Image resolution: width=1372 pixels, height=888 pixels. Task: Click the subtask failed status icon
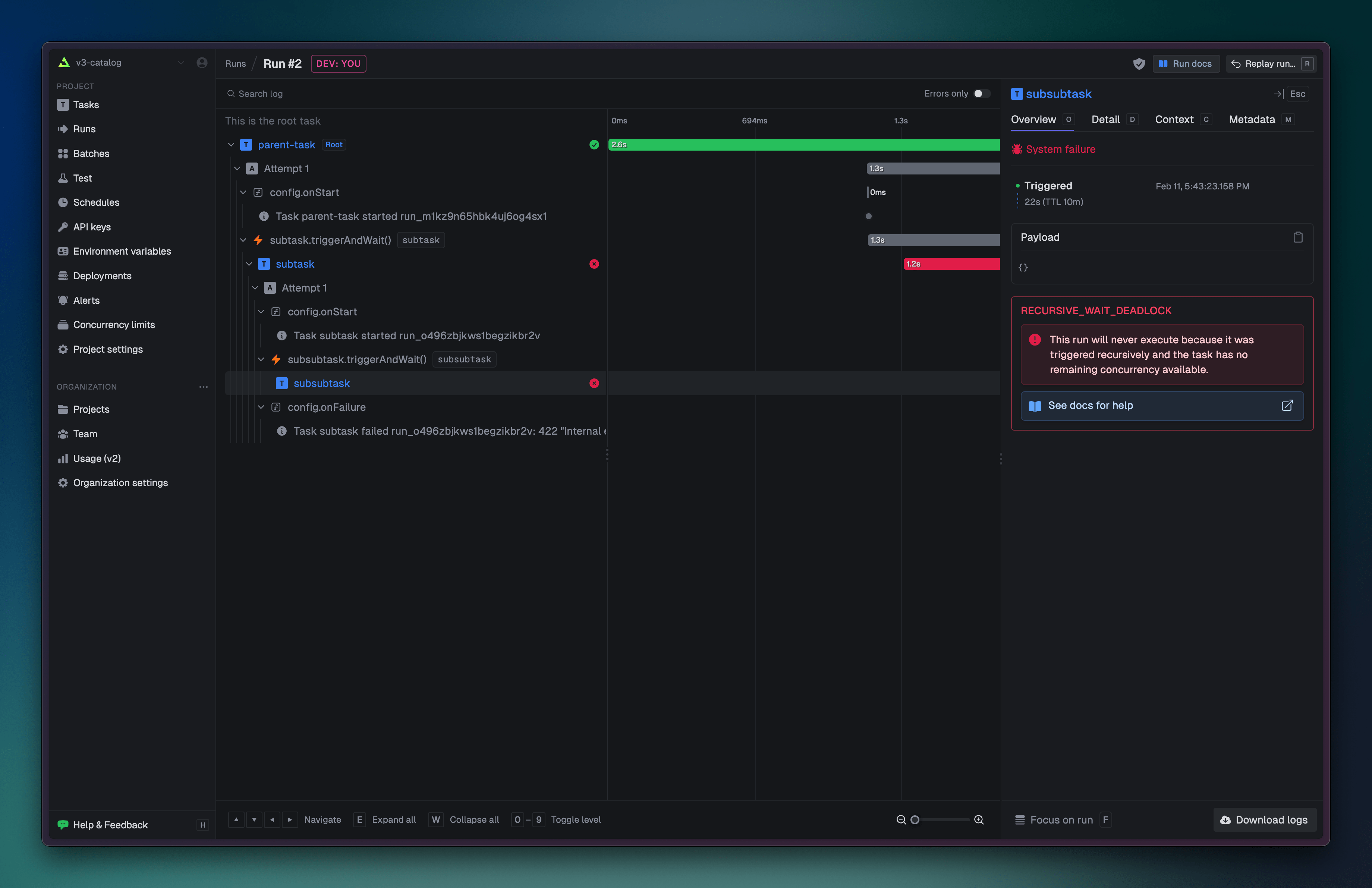(594, 264)
